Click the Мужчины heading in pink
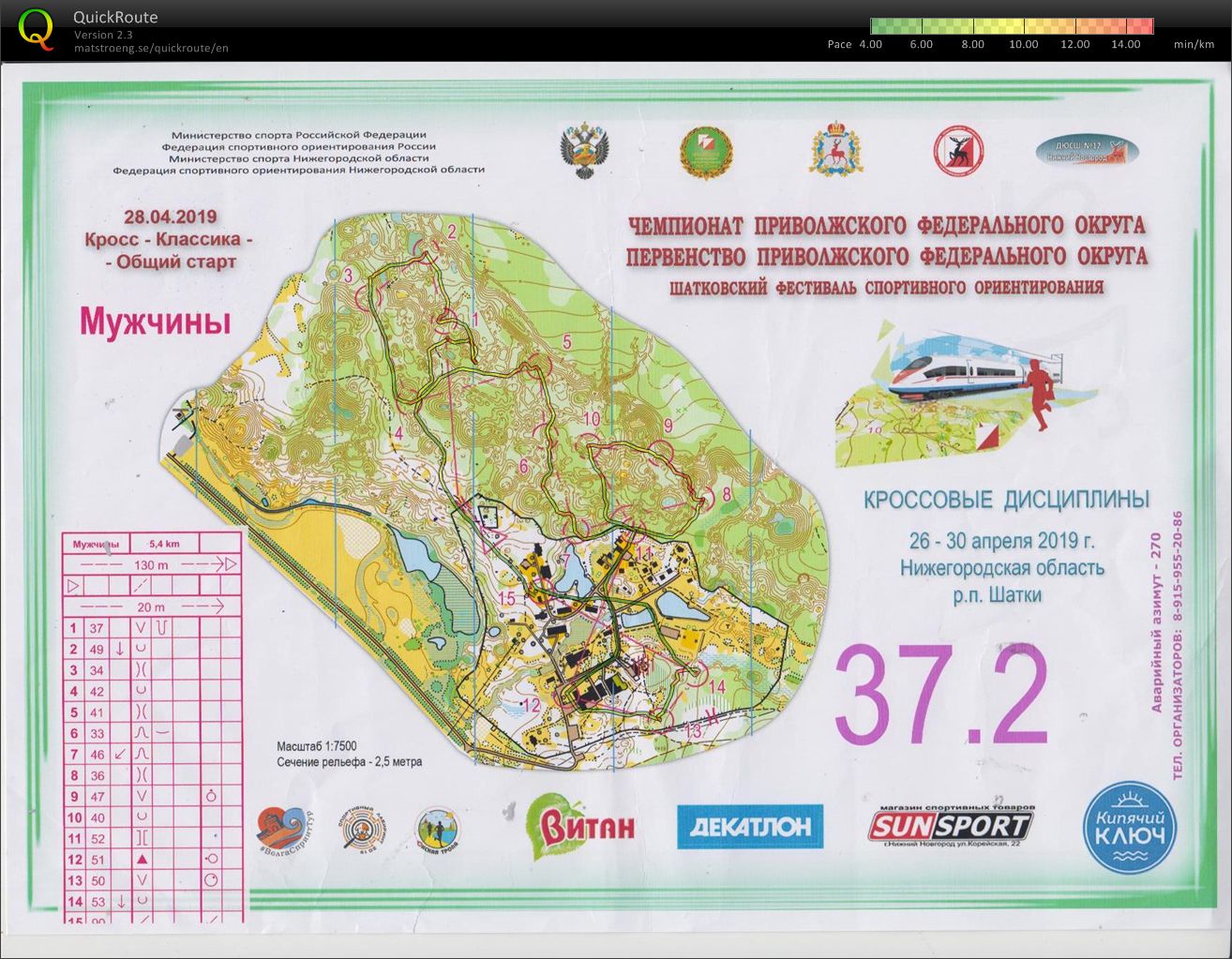The height and width of the screenshot is (959, 1232). coord(155,322)
